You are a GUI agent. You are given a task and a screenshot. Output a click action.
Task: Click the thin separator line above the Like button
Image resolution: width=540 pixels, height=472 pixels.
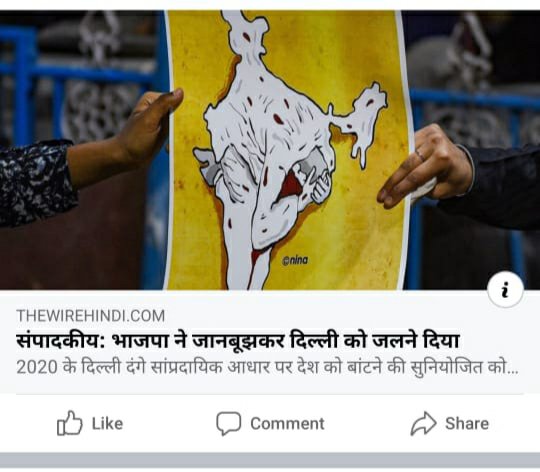tap(270, 394)
